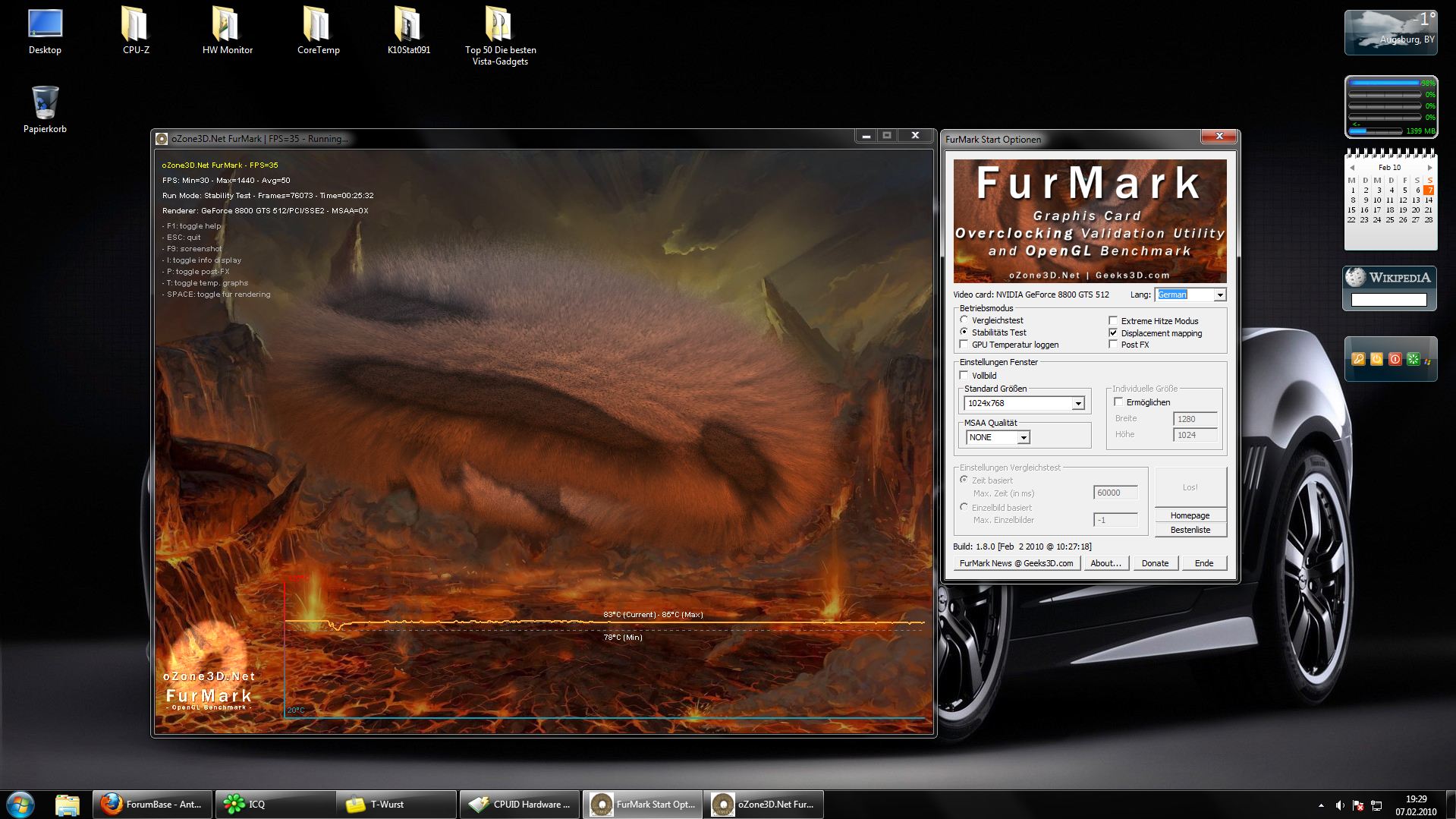Select the Papierkorb recycle bin icon

[x=45, y=109]
